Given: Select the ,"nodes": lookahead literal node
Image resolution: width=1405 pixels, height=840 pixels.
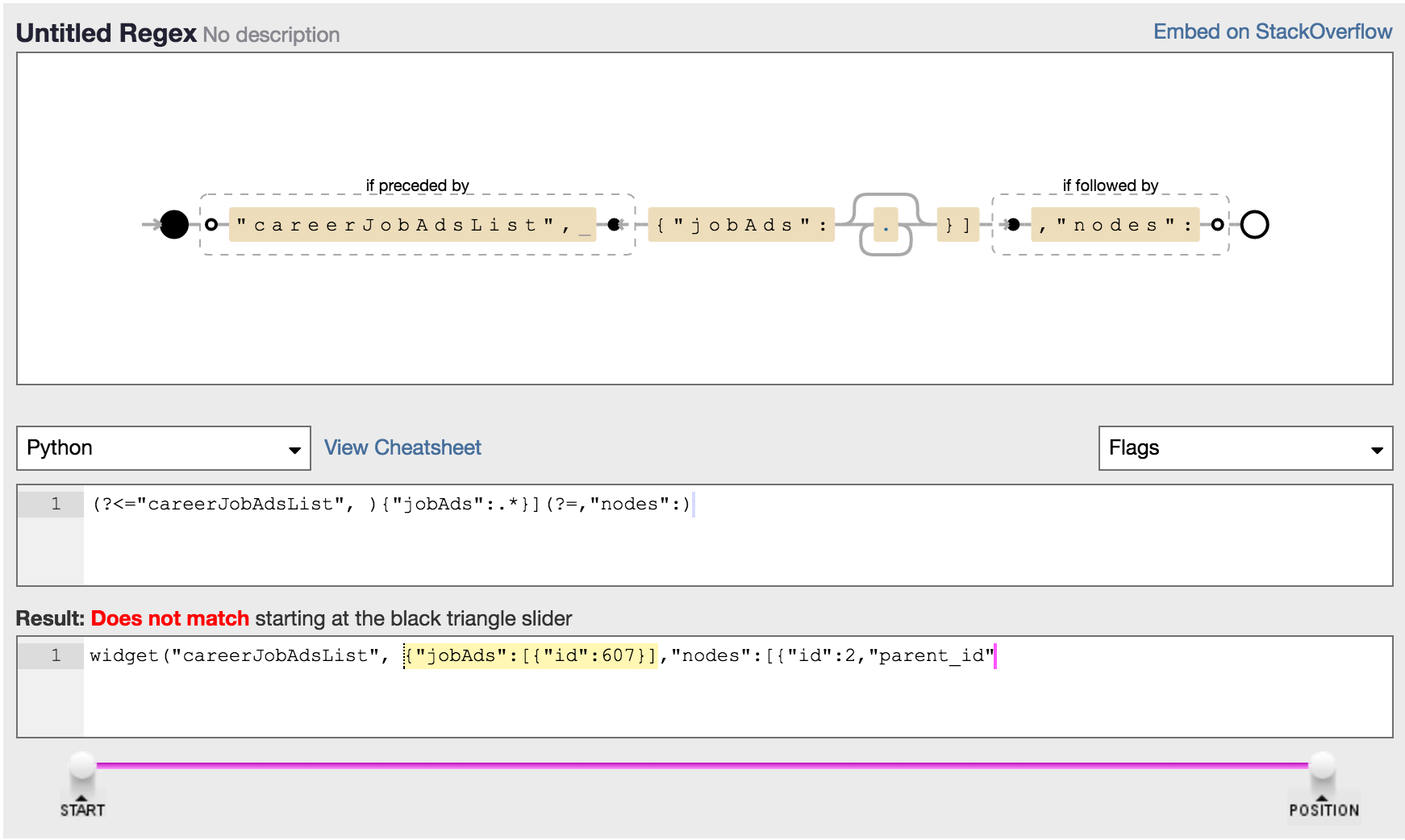Looking at the screenshot, I should [1115, 225].
